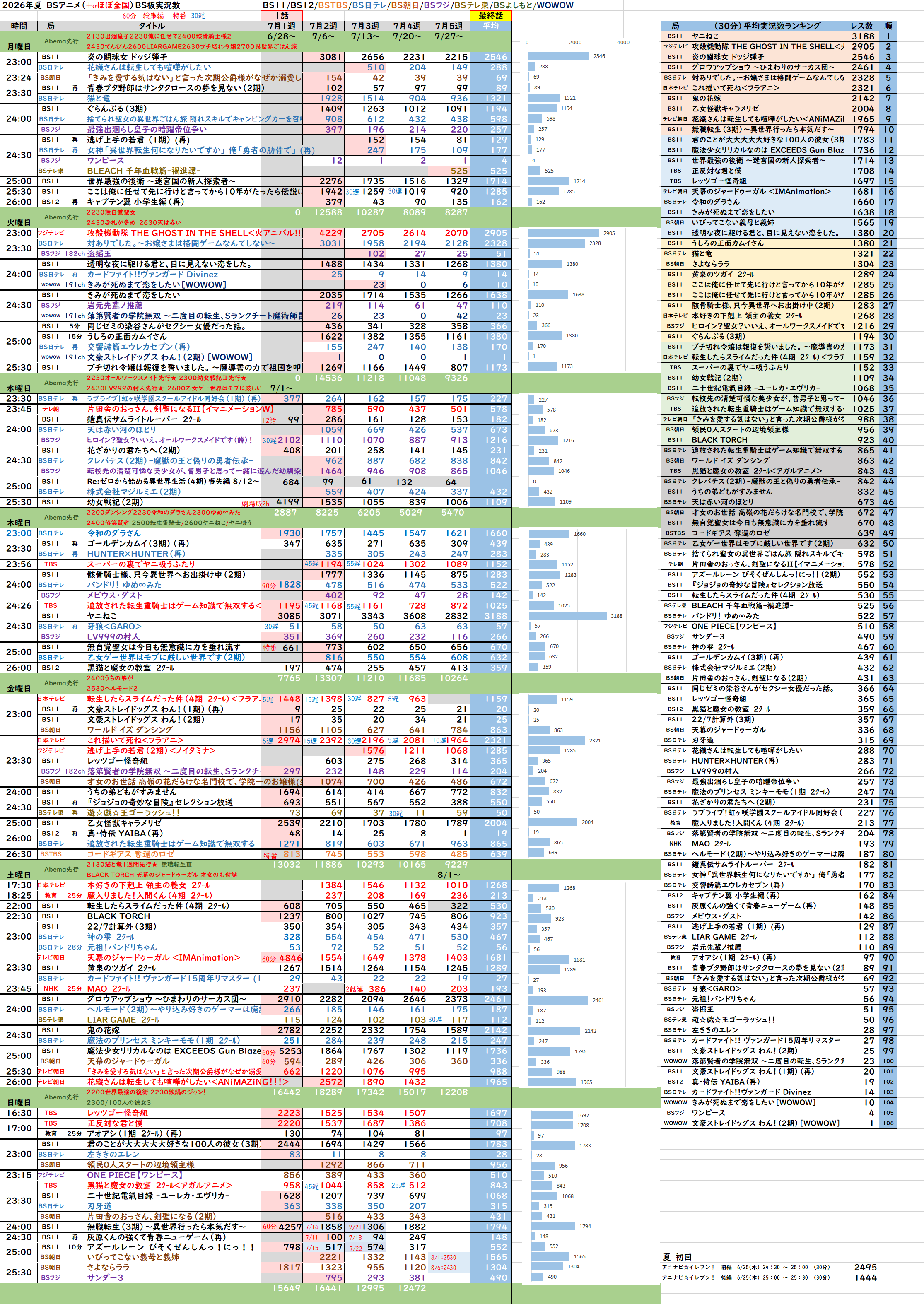
Task: Select the 土曜日 day section label
Action: tap(19, 875)
